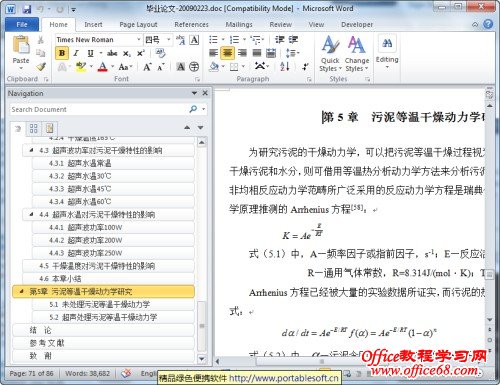Click the Save icon in Quick Access Toolbar
500x385 pixels.
point(26,9)
